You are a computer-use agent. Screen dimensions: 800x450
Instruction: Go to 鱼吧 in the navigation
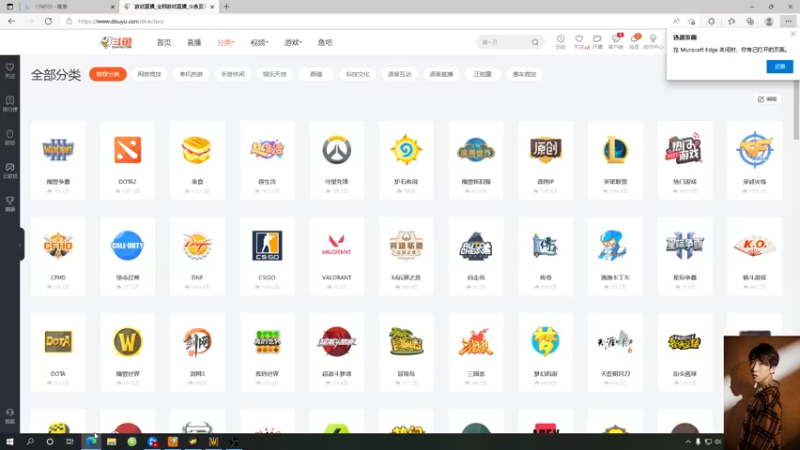pyautogui.click(x=325, y=42)
